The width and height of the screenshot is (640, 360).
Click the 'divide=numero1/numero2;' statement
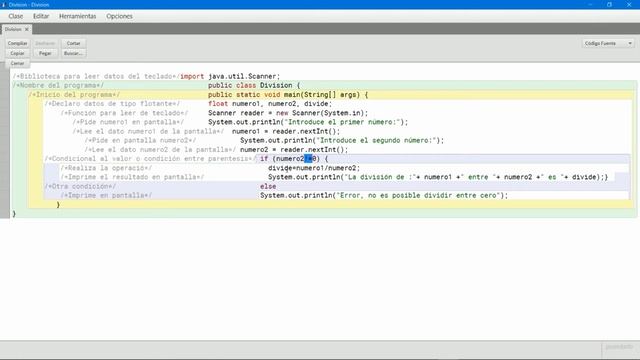pyautogui.click(x=314, y=168)
